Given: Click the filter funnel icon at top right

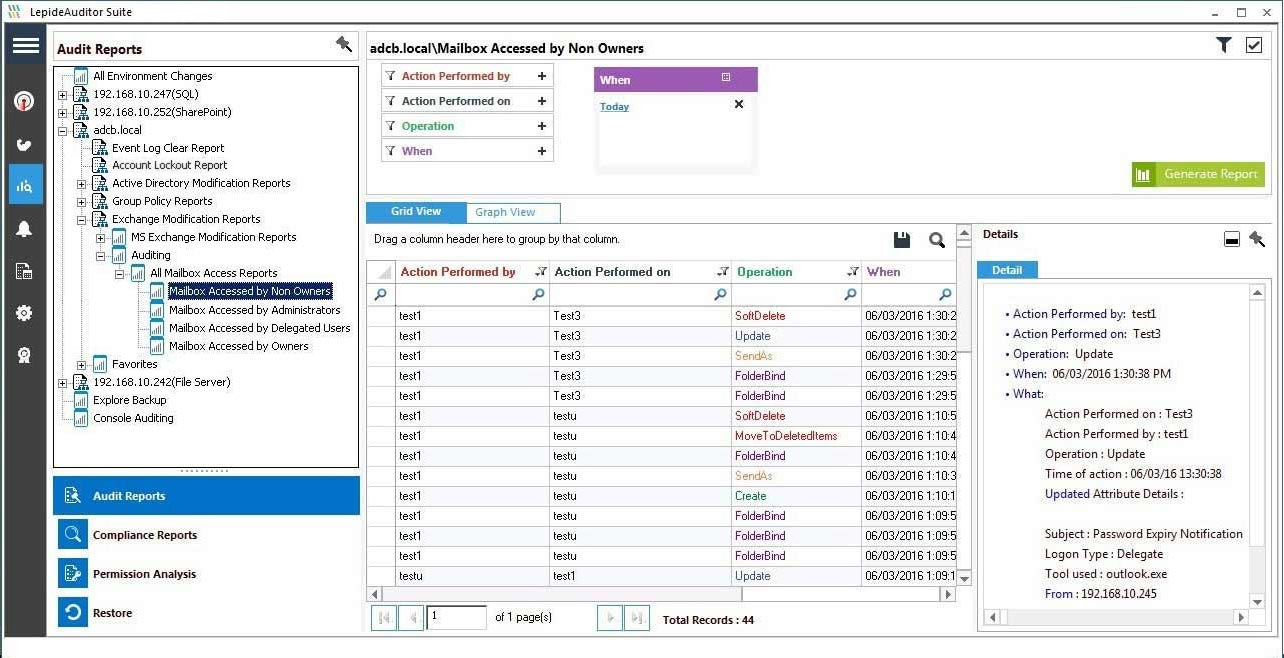Looking at the screenshot, I should point(1223,45).
